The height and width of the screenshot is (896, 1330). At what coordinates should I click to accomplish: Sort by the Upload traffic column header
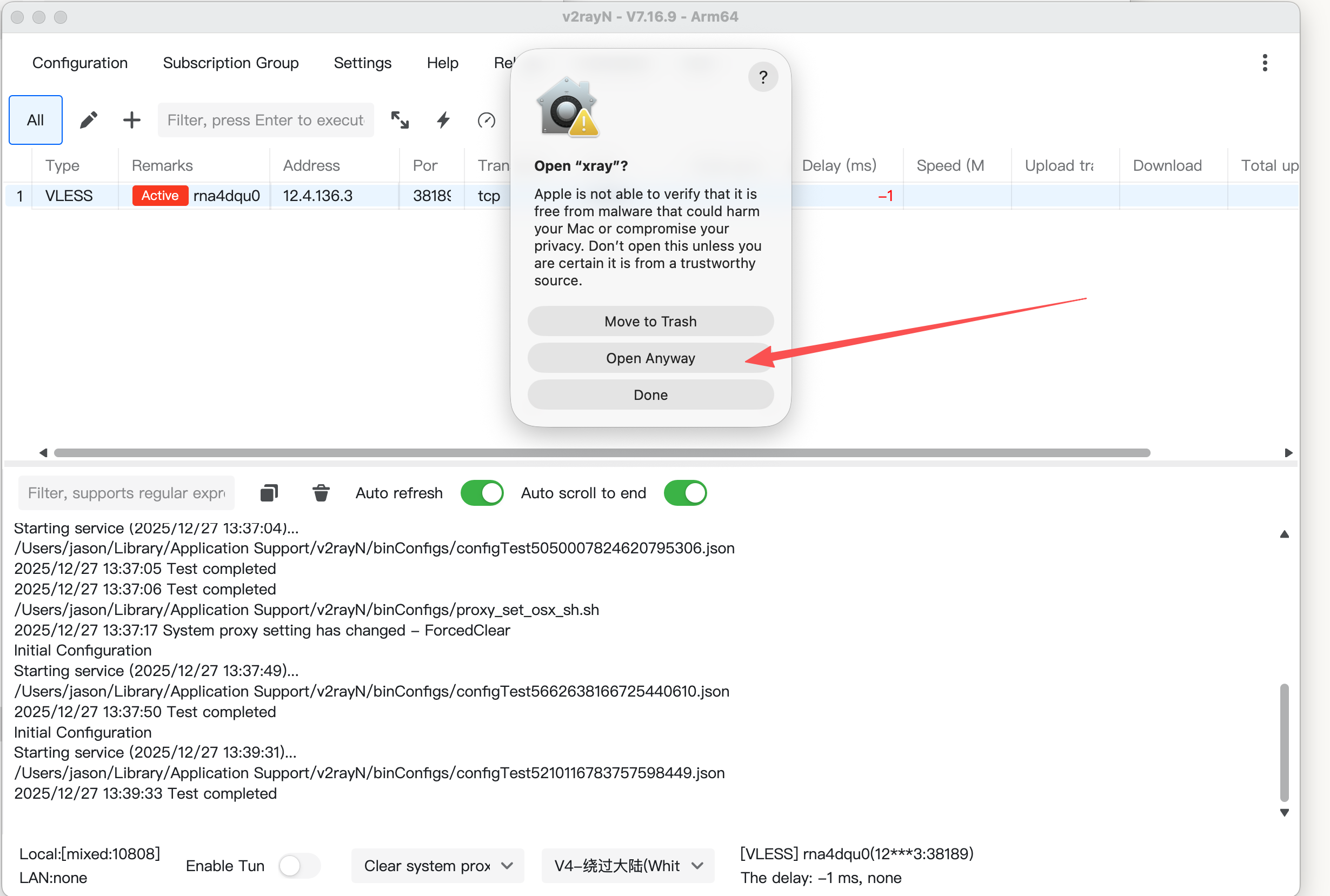1065,165
